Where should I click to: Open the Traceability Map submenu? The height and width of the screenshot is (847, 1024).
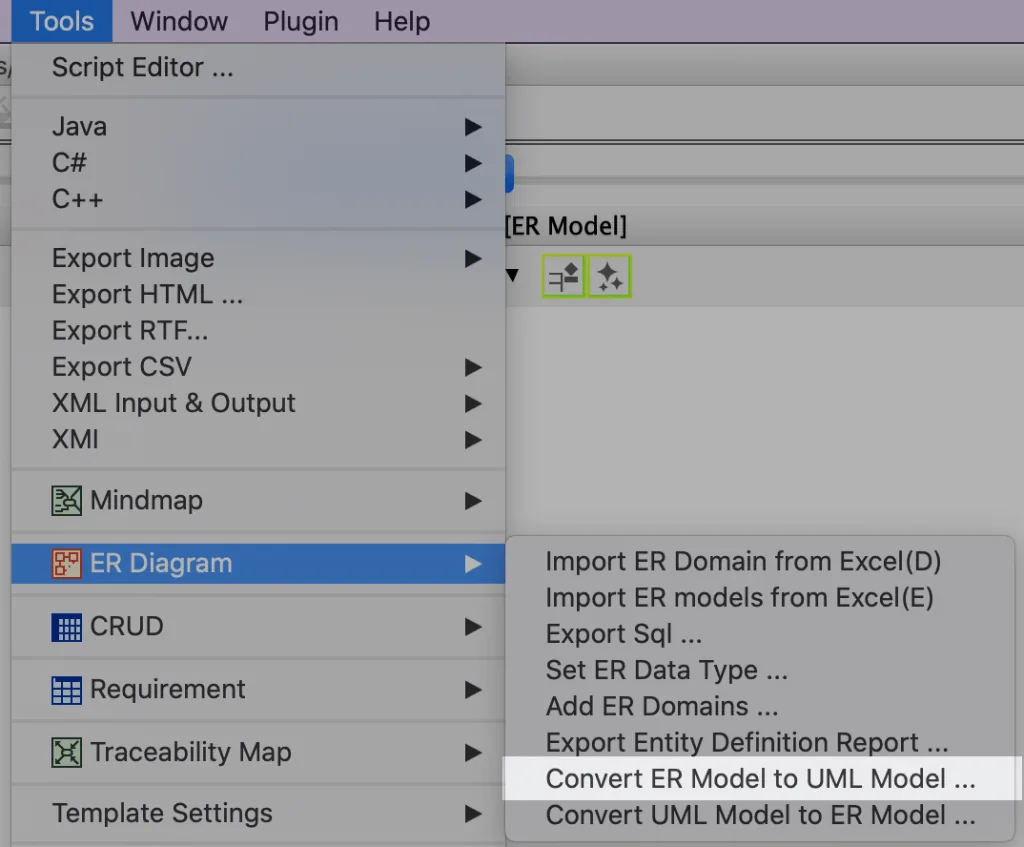click(x=258, y=752)
